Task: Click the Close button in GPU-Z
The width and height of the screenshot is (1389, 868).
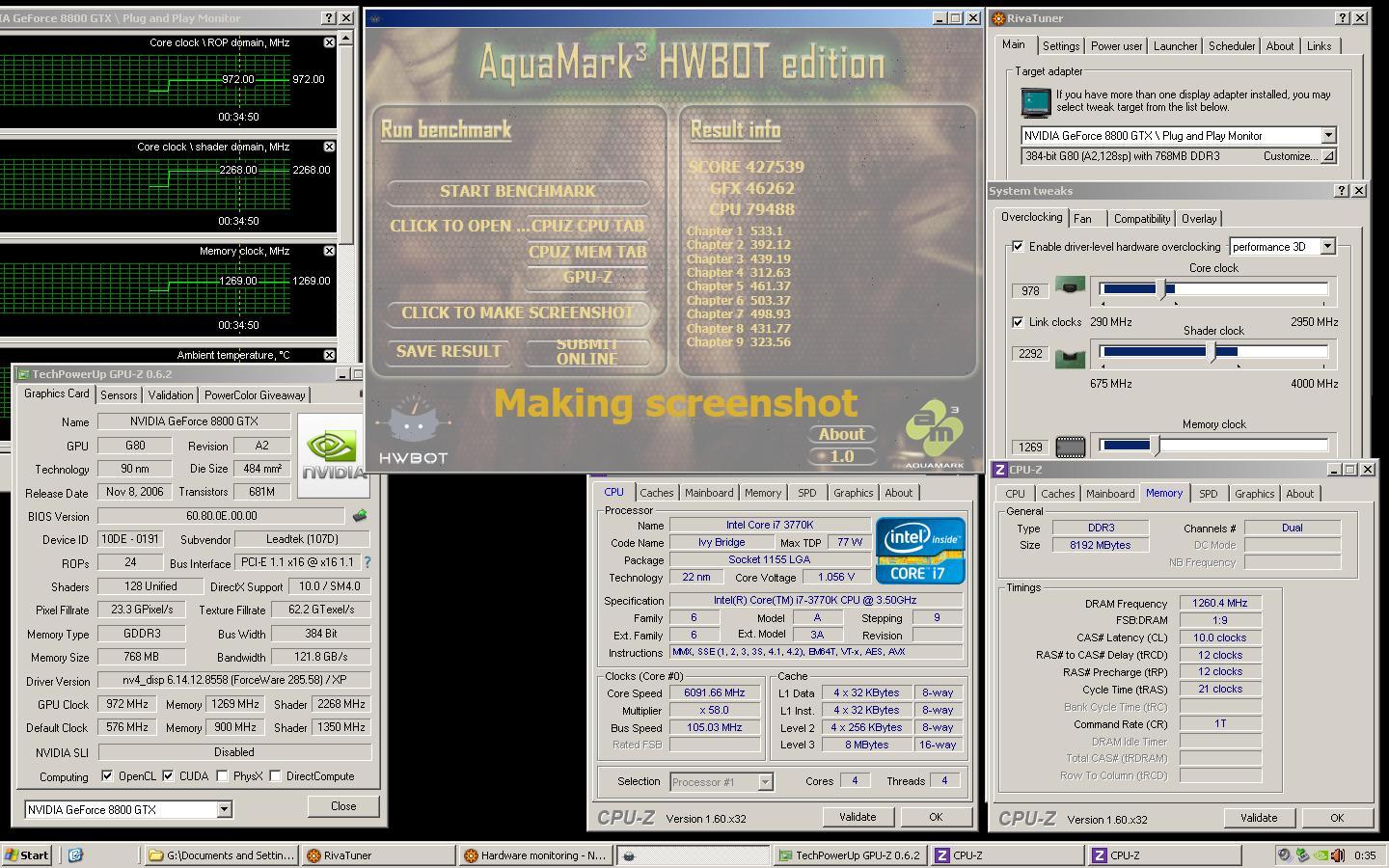Action: (343, 806)
